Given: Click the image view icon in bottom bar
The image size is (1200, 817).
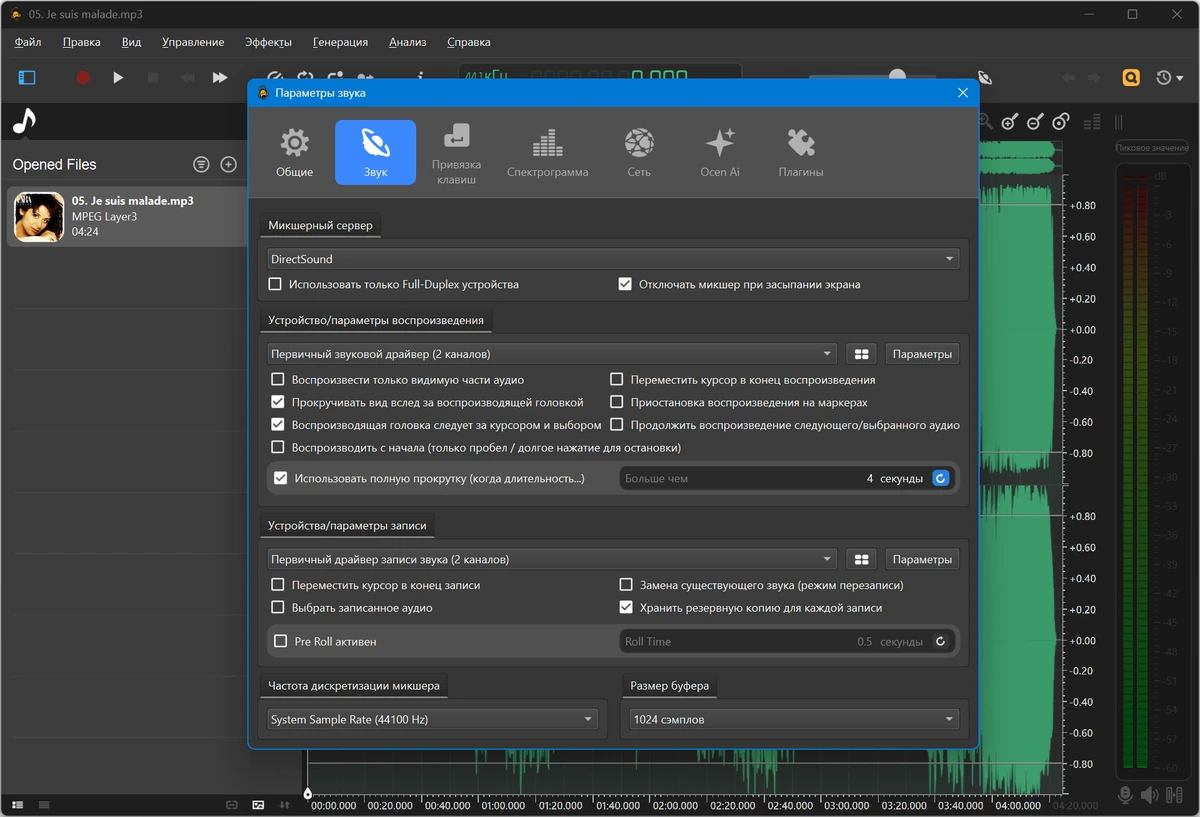Looking at the screenshot, I should pyautogui.click(x=258, y=804).
